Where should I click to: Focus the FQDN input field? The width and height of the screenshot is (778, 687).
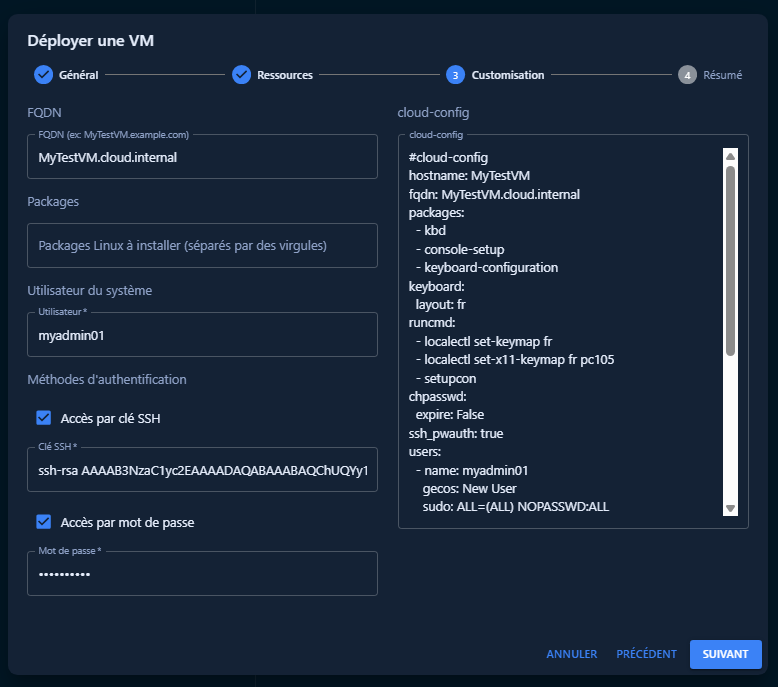[x=202, y=157]
